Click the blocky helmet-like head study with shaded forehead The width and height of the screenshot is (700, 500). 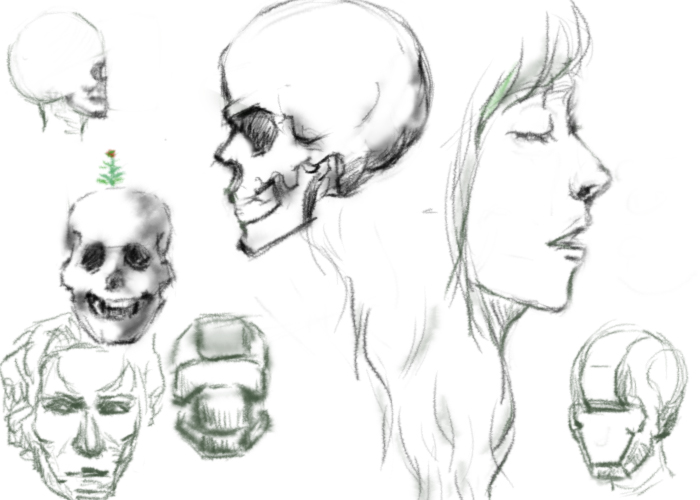pos(222,387)
